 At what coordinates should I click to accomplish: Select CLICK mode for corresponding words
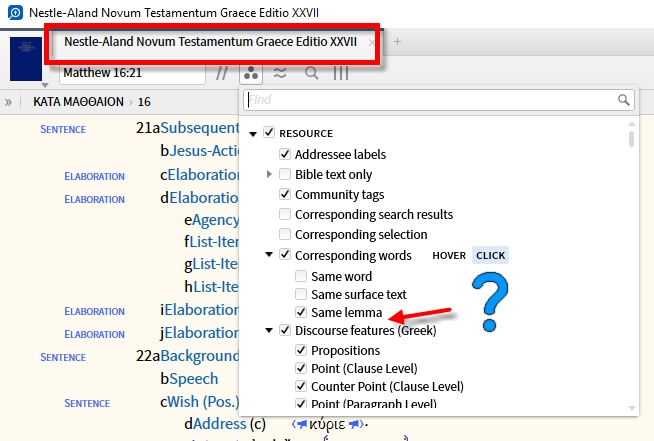[x=490, y=255]
